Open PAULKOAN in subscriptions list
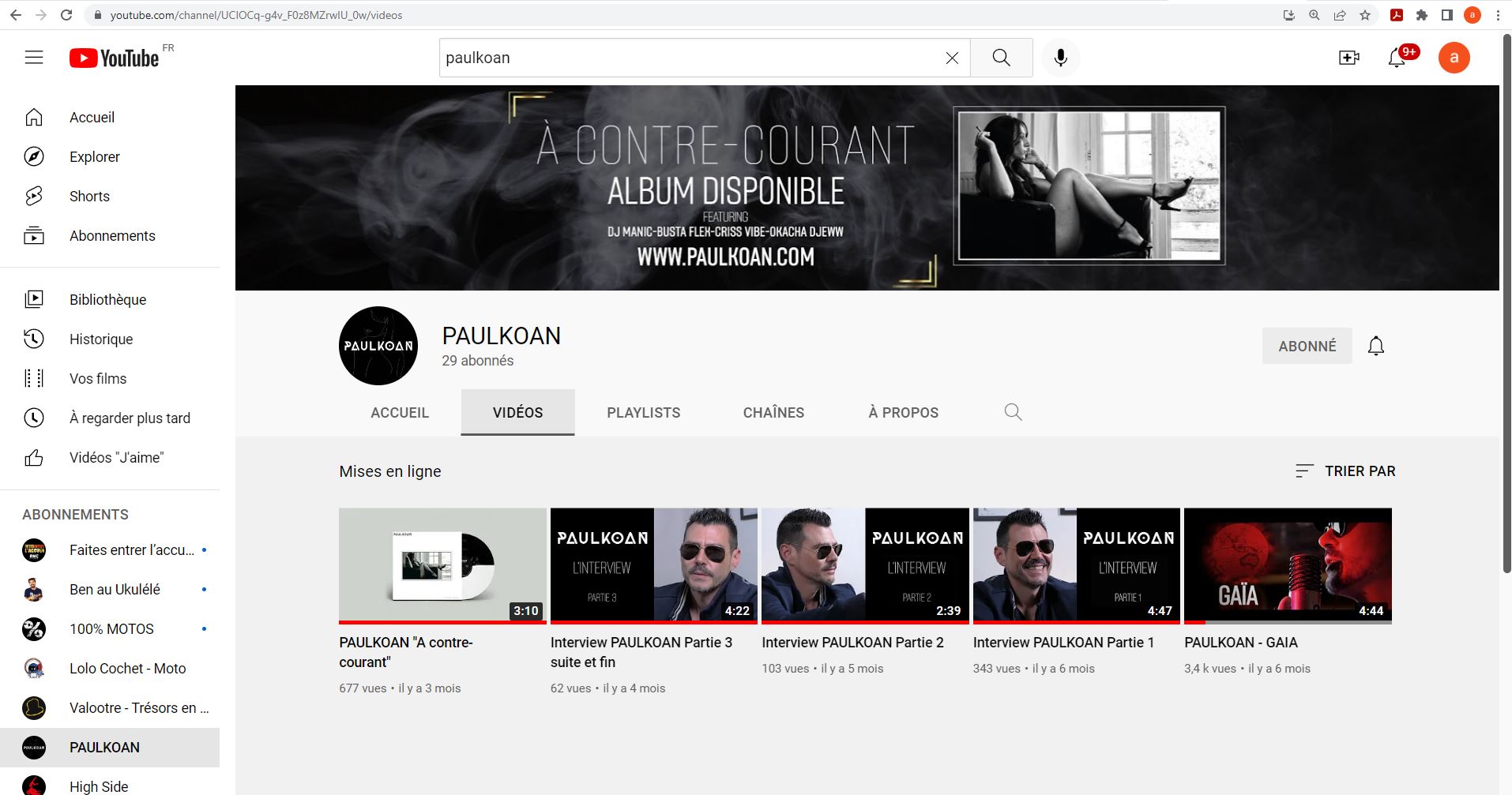The height and width of the screenshot is (795, 1512). [110, 748]
